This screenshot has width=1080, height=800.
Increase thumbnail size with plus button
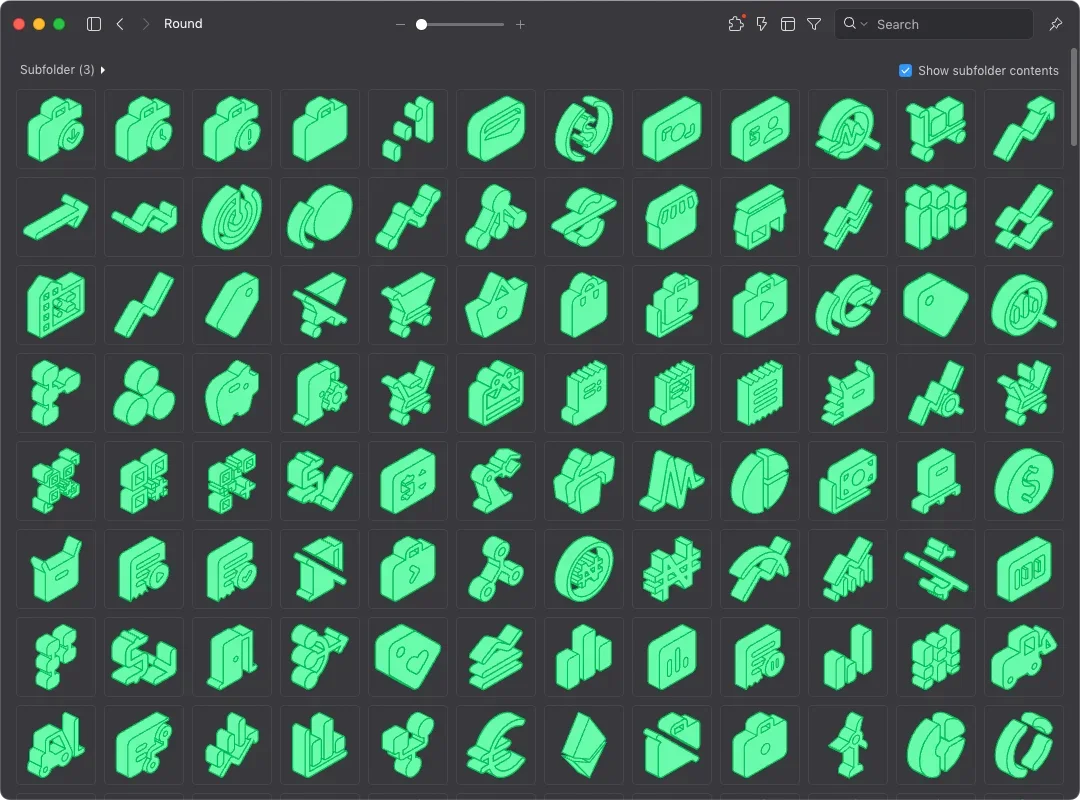pyautogui.click(x=520, y=24)
